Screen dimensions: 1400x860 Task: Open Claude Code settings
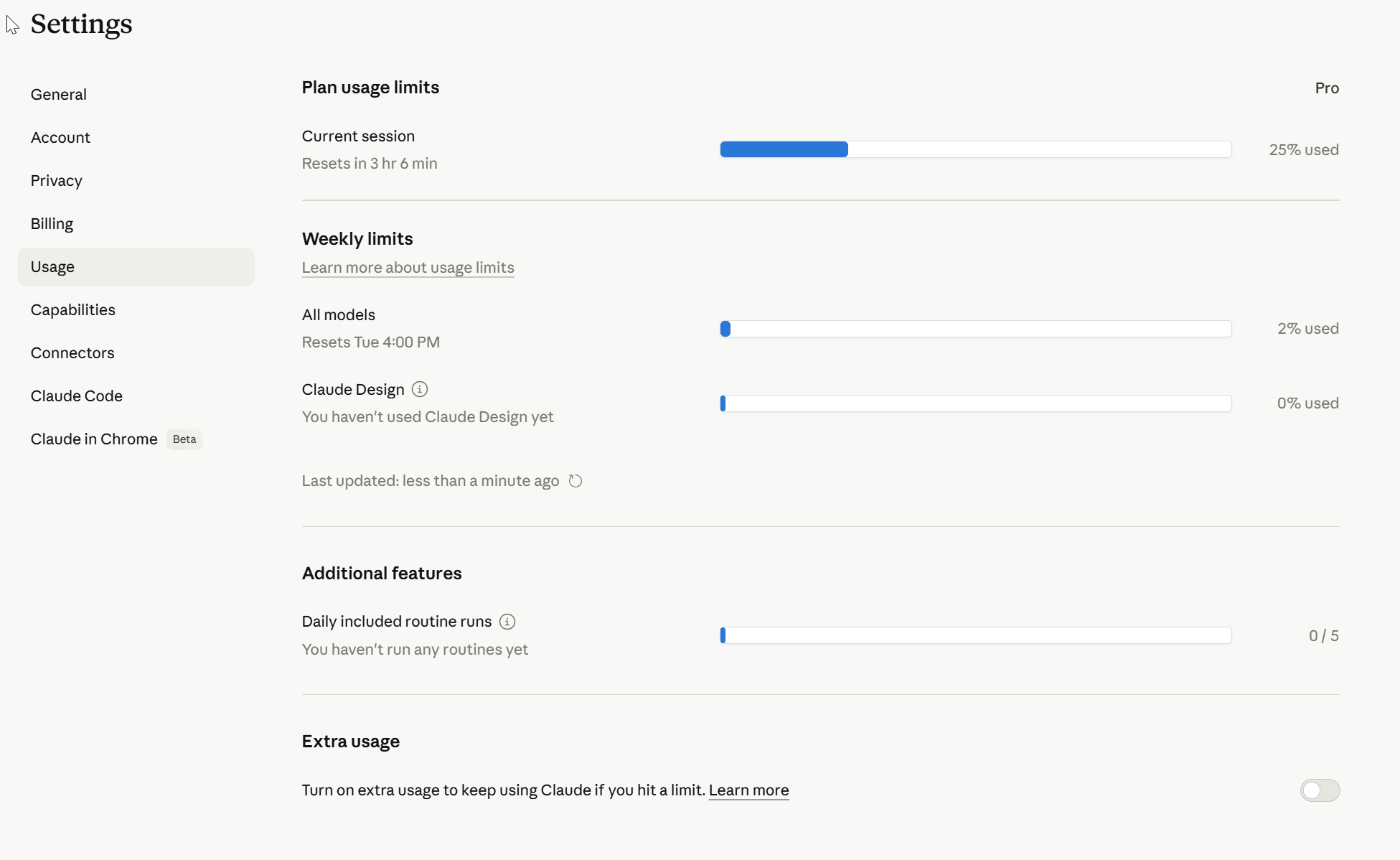[76, 396]
